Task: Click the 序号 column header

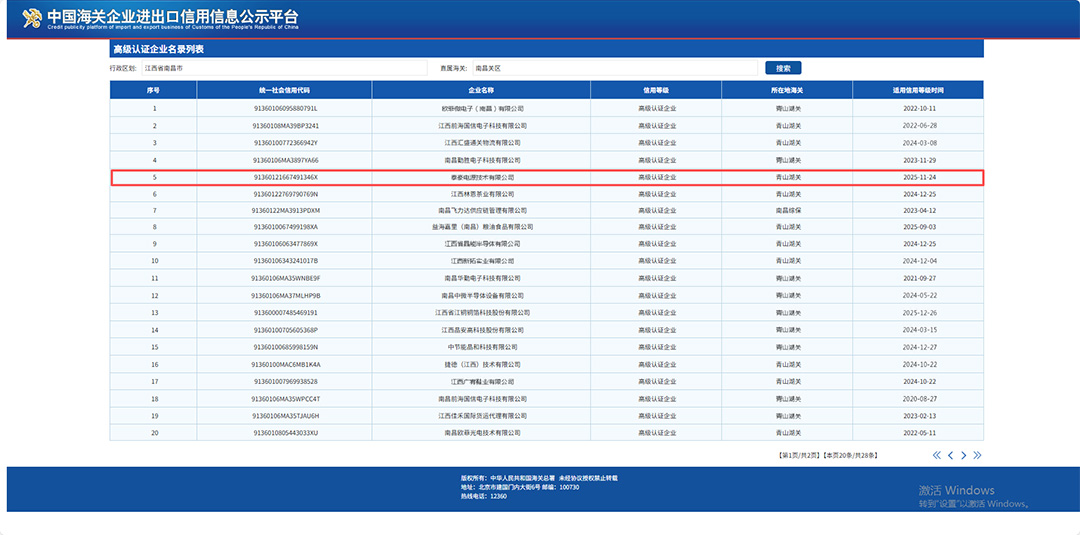Action: click(x=154, y=90)
